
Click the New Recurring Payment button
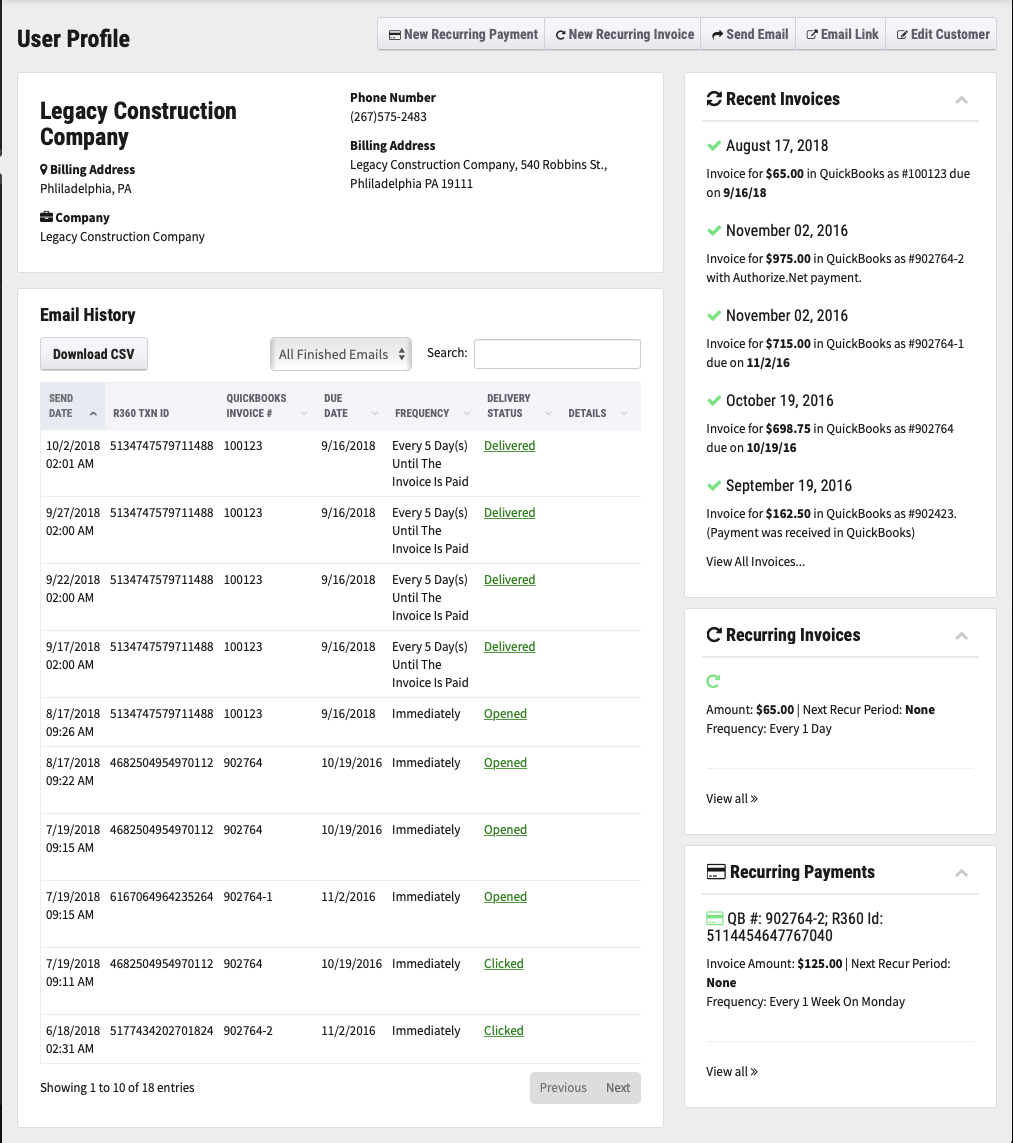click(x=461, y=34)
